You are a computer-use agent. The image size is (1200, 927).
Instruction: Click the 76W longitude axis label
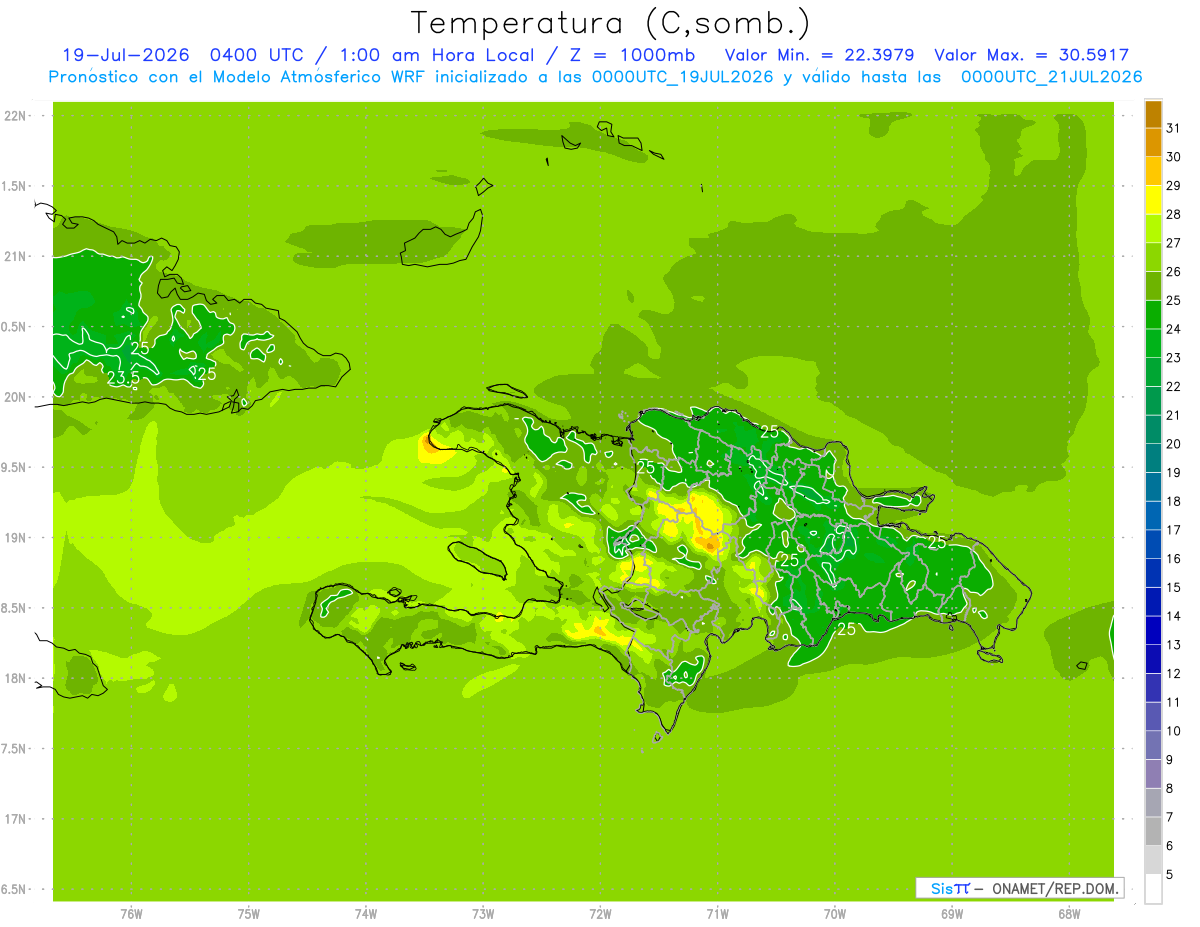click(x=131, y=914)
